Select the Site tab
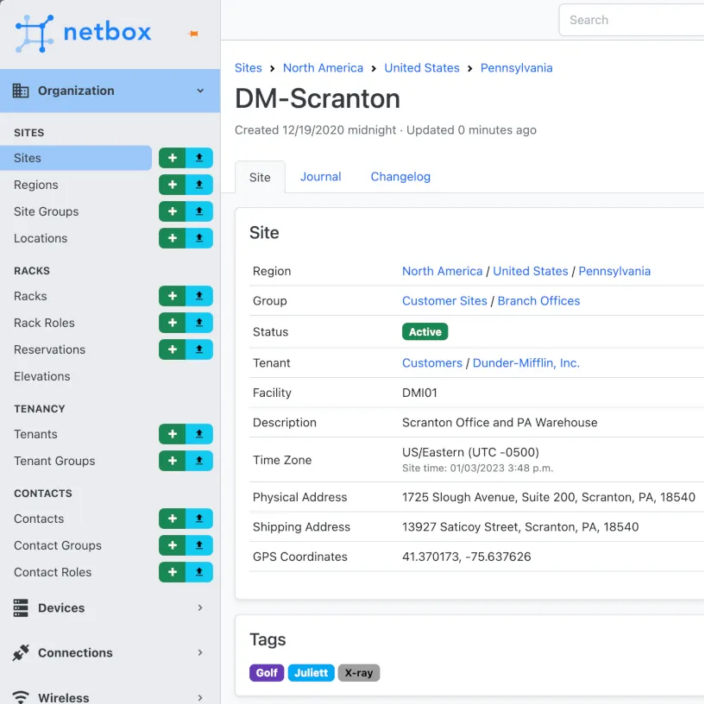Screen dimensions: 704x704 pyautogui.click(x=260, y=177)
